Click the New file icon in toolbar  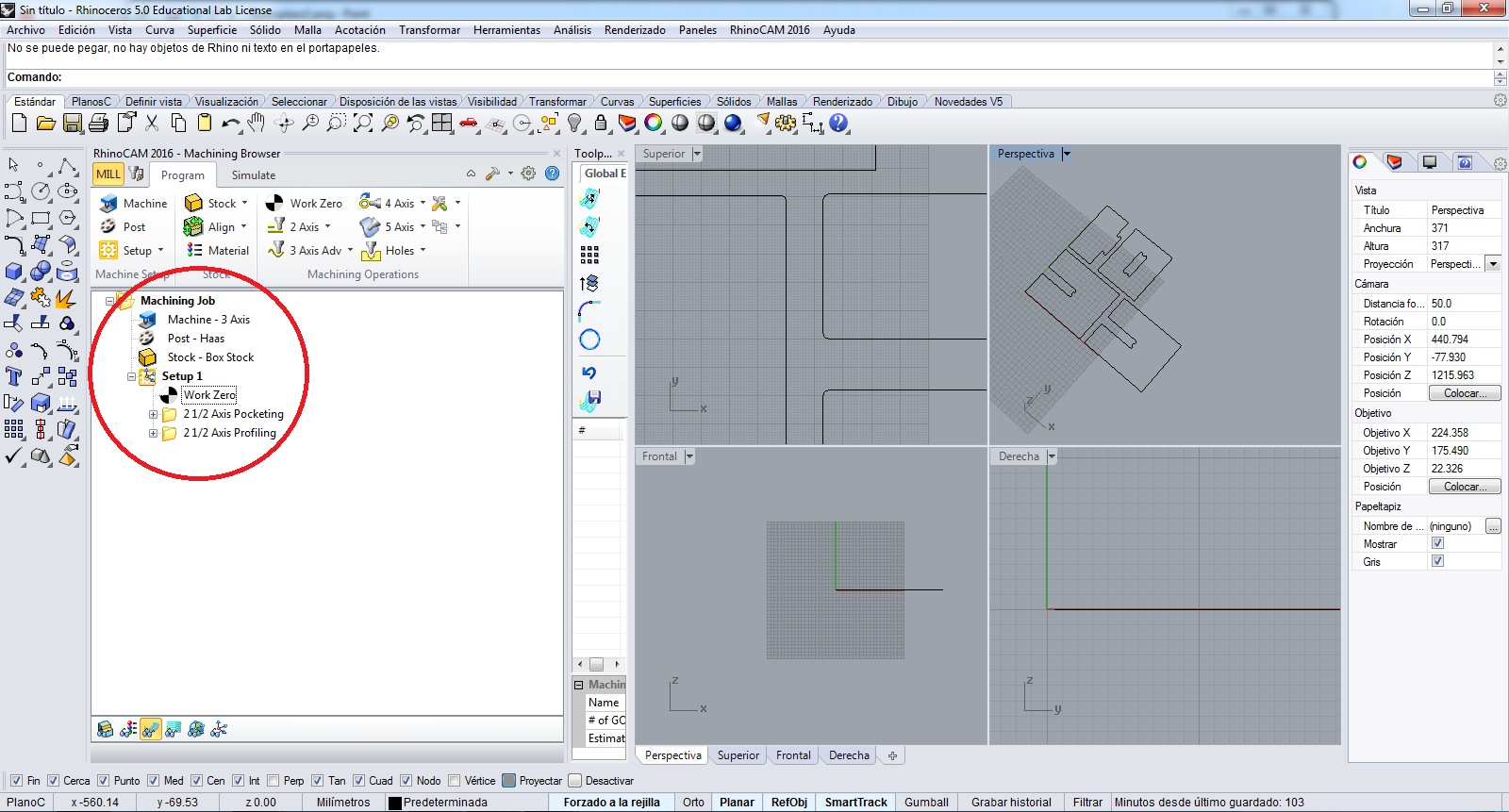tap(19, 123)
